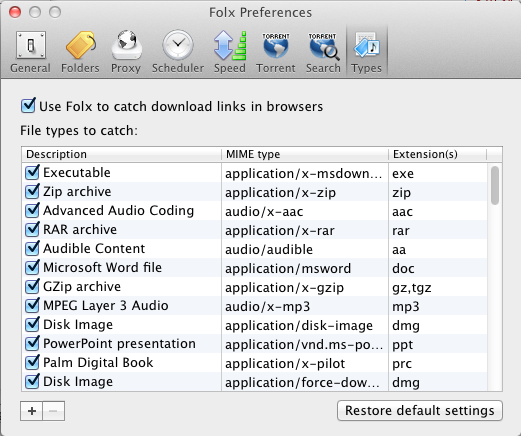The image size is (521, 436).
Task: Select the application/x-gzip MIME cell
Action: point(305,287)
